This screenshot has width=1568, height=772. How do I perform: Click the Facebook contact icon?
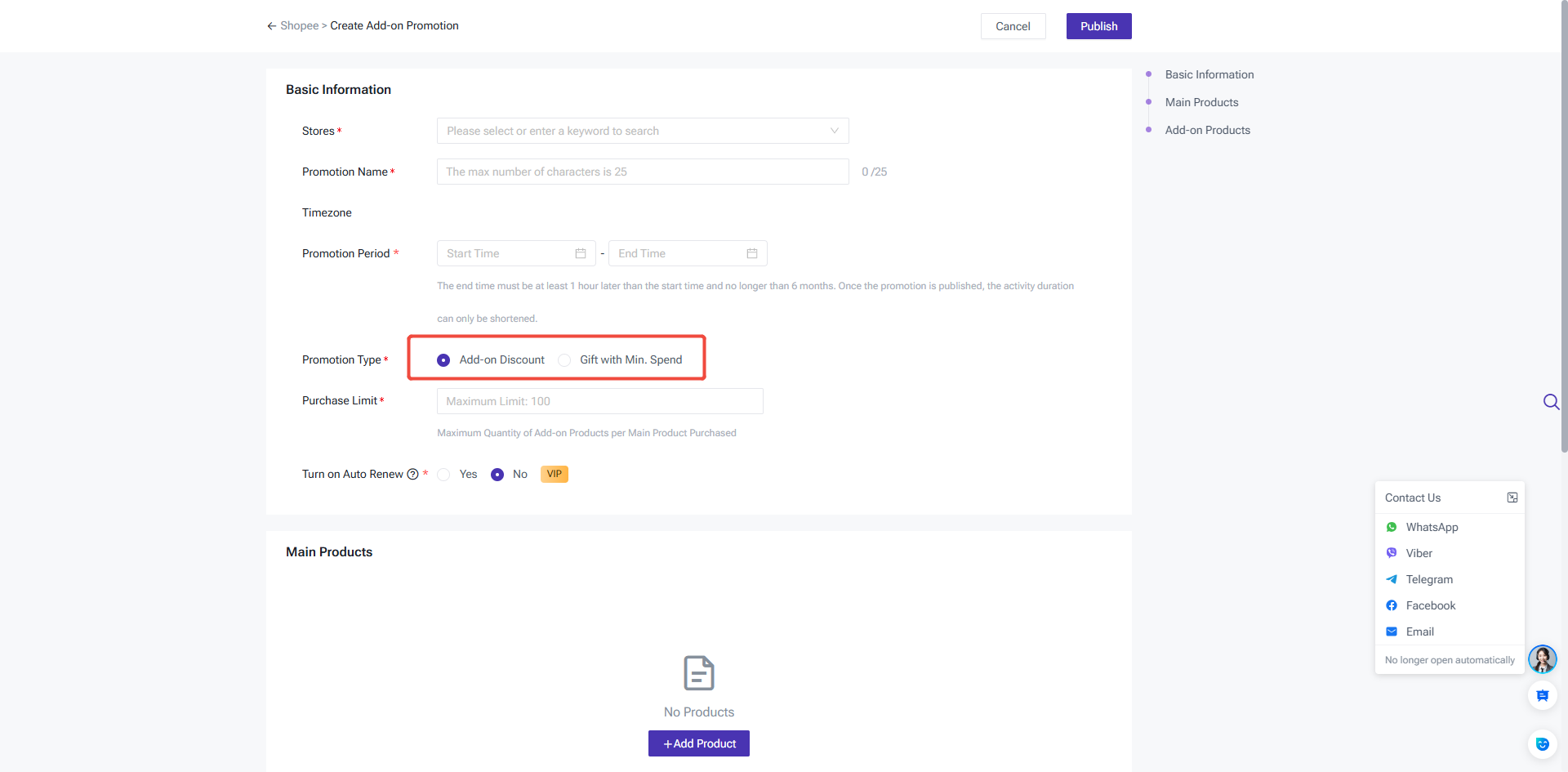1391,605
